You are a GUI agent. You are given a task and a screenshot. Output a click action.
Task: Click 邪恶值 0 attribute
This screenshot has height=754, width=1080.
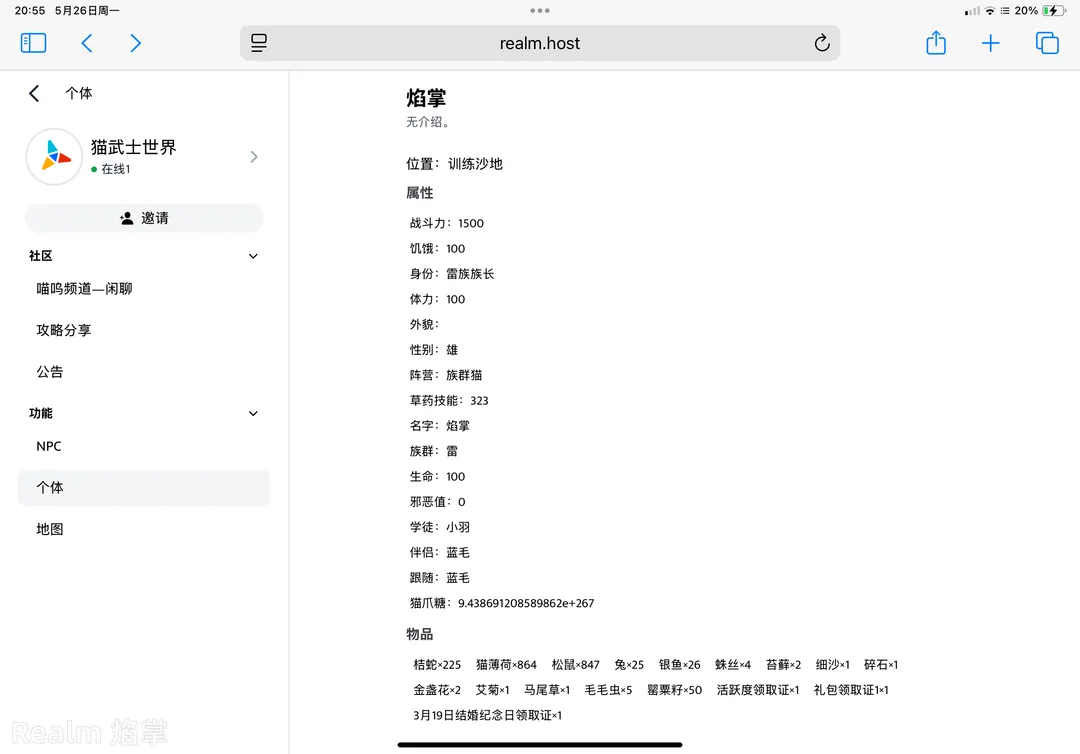(x=437, y=502)
